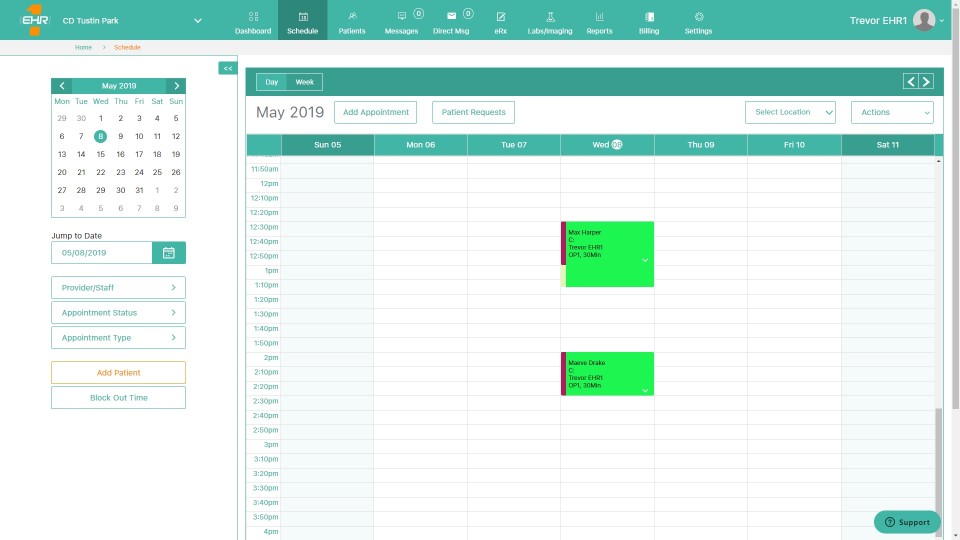
Task: Click the 3pm time label
Action: [271, 445]
